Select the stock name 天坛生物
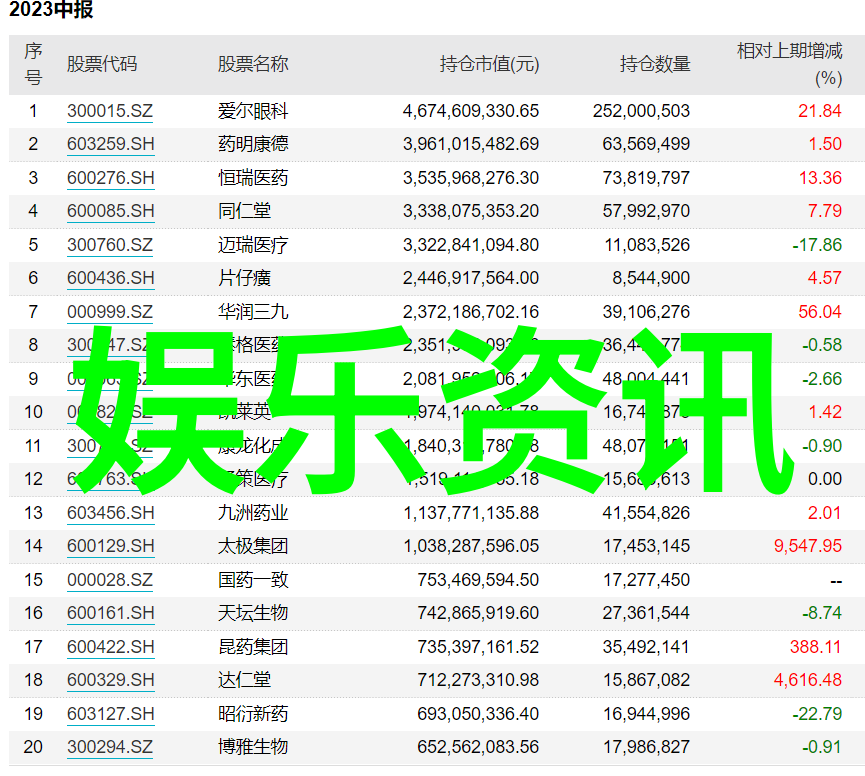Screen dimensions: 865x776 pos(253,613)
